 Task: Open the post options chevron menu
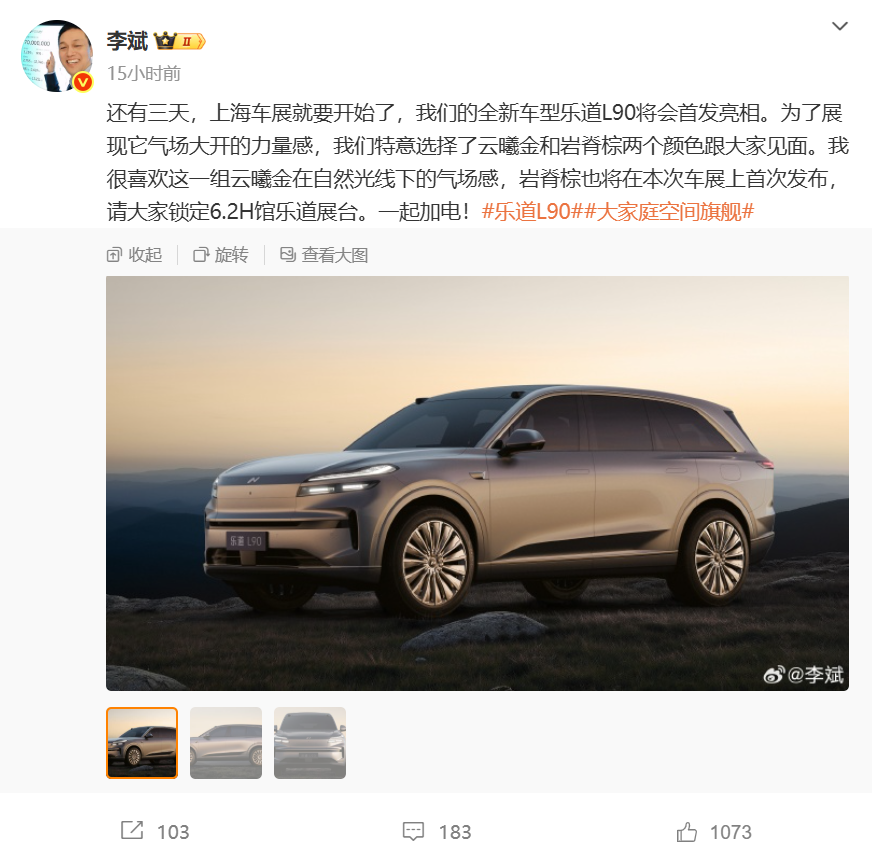pos(839,26)
